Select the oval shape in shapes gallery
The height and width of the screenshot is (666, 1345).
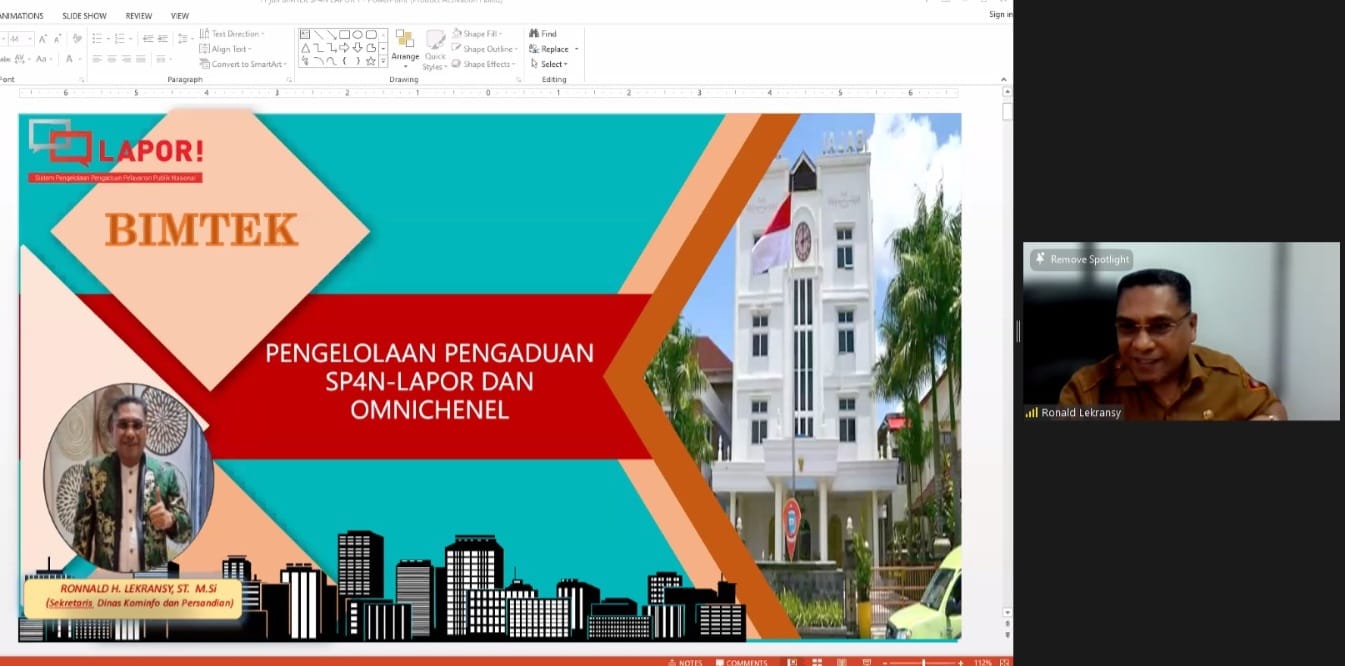coord(357,35)
